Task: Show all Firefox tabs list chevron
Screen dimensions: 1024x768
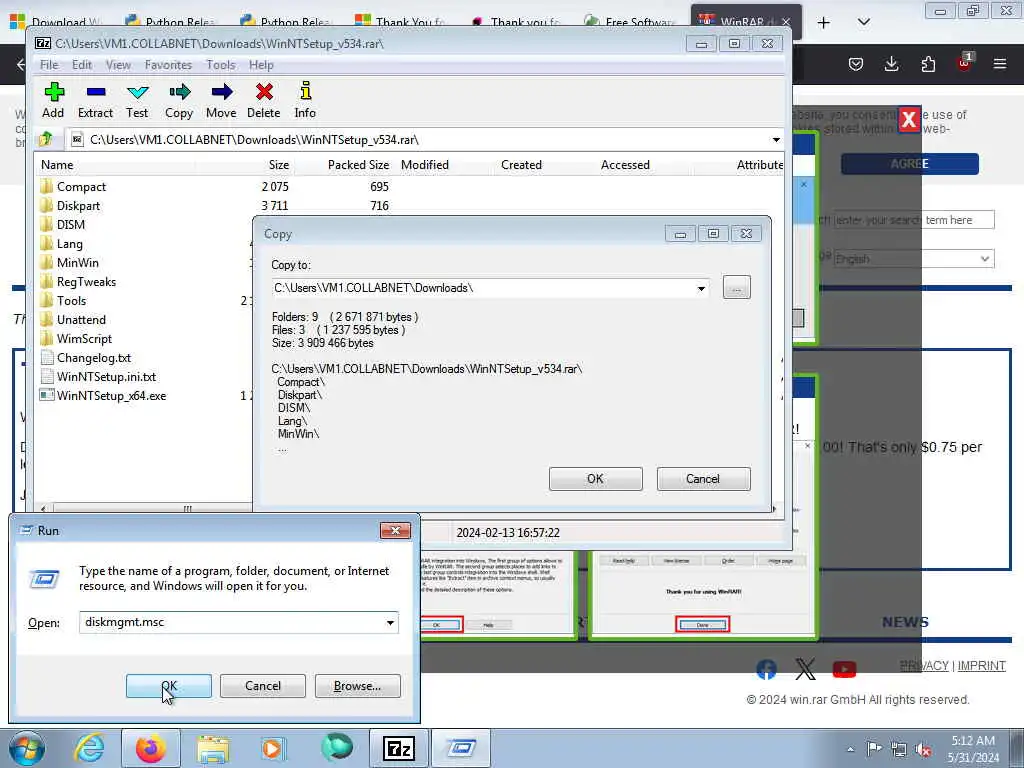Action: pos(863,22)
